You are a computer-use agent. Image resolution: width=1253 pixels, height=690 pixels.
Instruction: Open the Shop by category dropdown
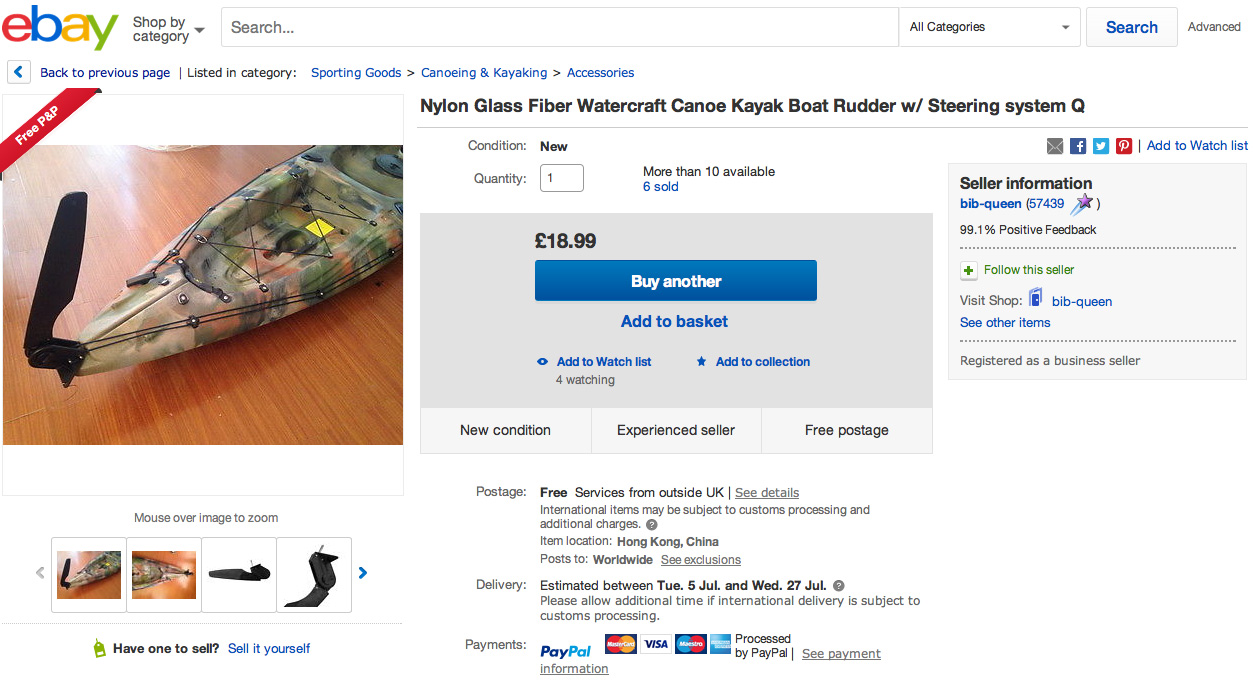coord(168,29)
